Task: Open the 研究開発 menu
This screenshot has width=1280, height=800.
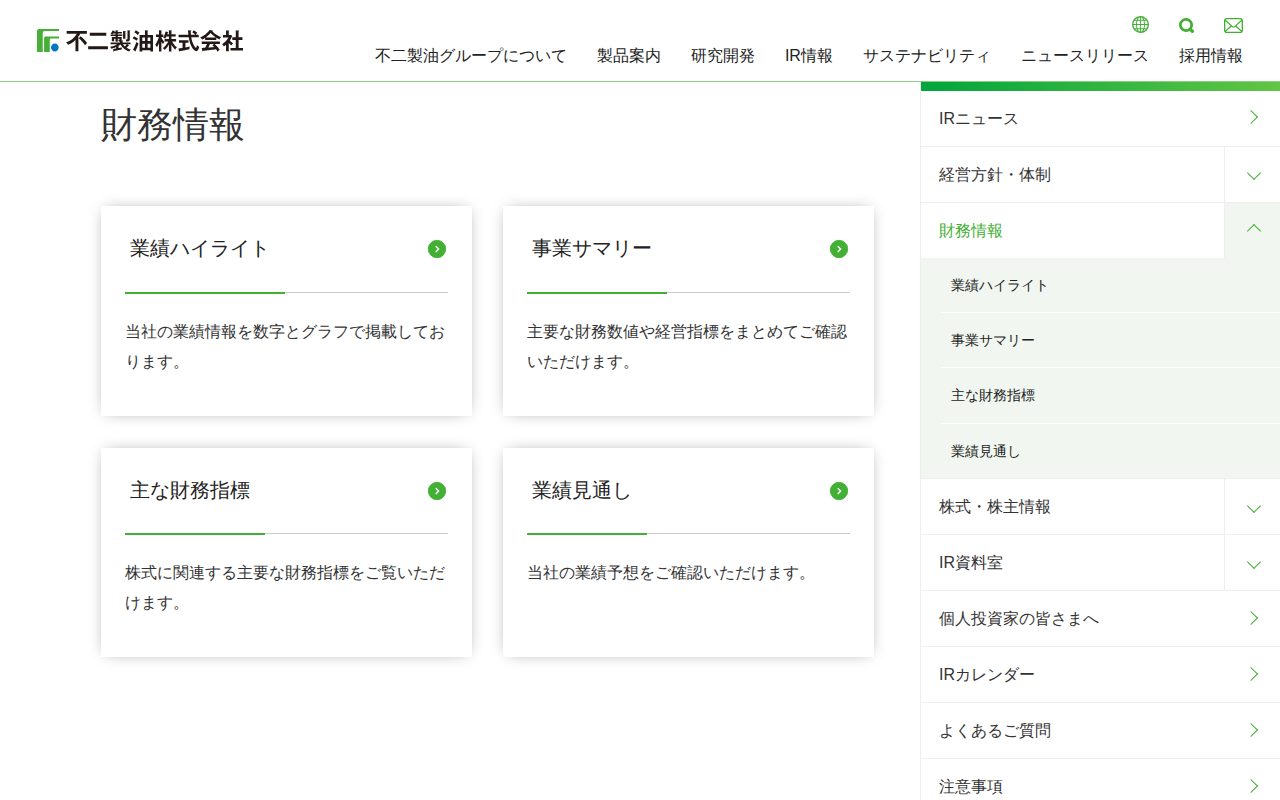Action: pyautogui.click(x=723, y=56)
